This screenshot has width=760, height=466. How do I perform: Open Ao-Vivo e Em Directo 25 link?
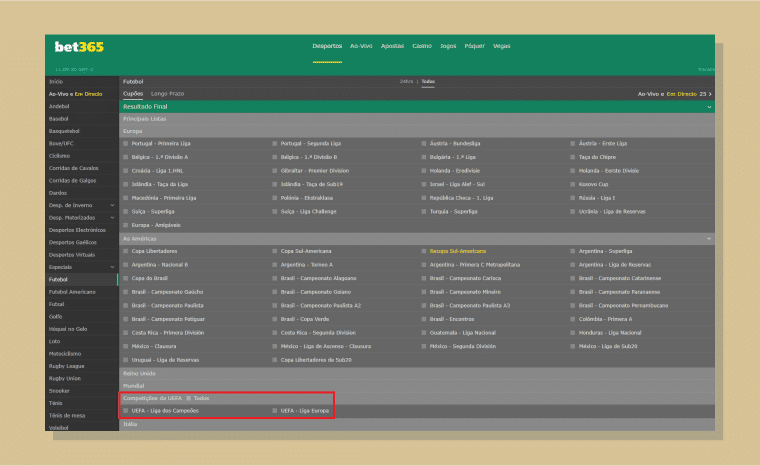coord(675,94)
